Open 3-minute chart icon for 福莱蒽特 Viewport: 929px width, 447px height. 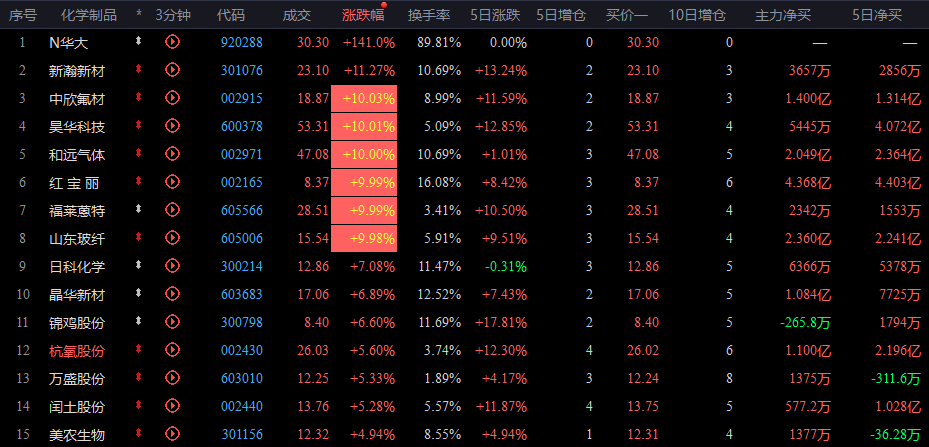[172, 210]
